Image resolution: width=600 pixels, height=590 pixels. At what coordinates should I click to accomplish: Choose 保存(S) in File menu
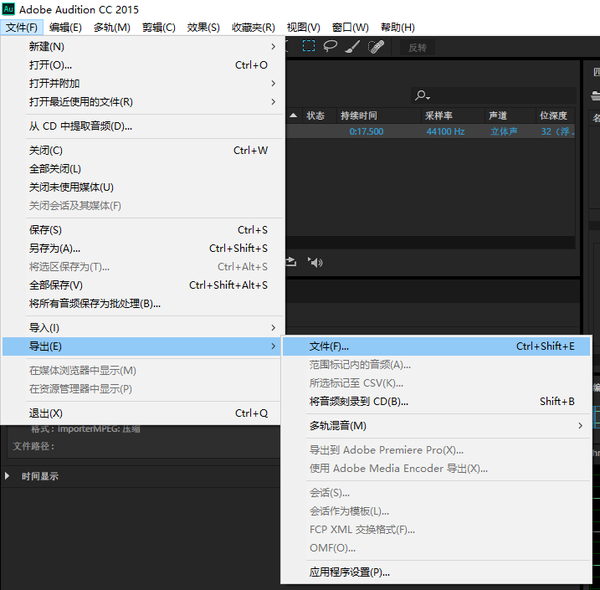(142, 230)
